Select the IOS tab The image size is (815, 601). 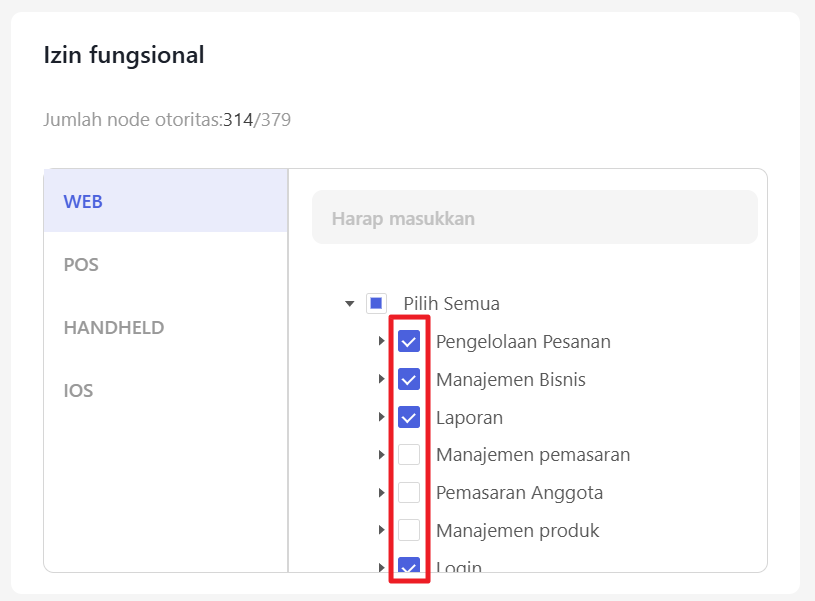point(79,390)
